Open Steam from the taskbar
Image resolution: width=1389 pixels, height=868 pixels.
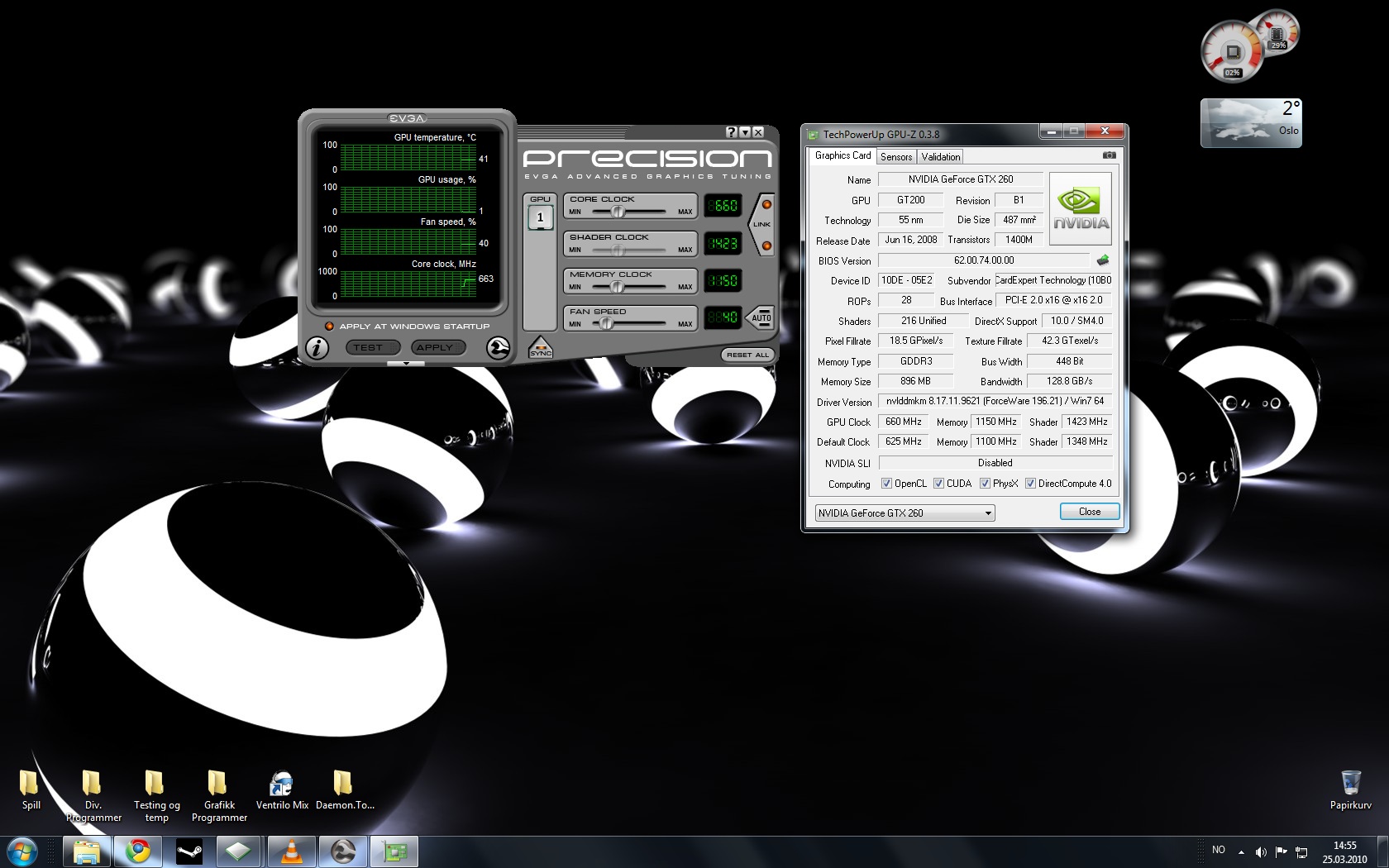tap(189, 851)
